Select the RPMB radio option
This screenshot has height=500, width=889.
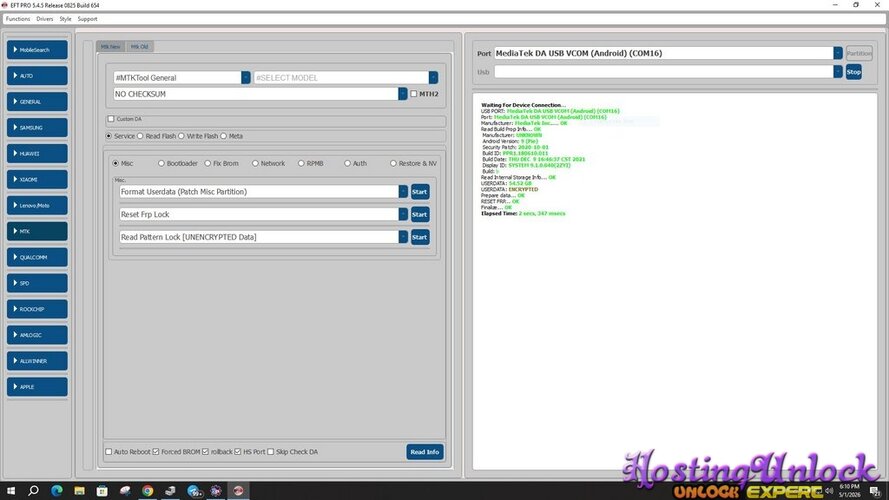(x=302, y=163)
